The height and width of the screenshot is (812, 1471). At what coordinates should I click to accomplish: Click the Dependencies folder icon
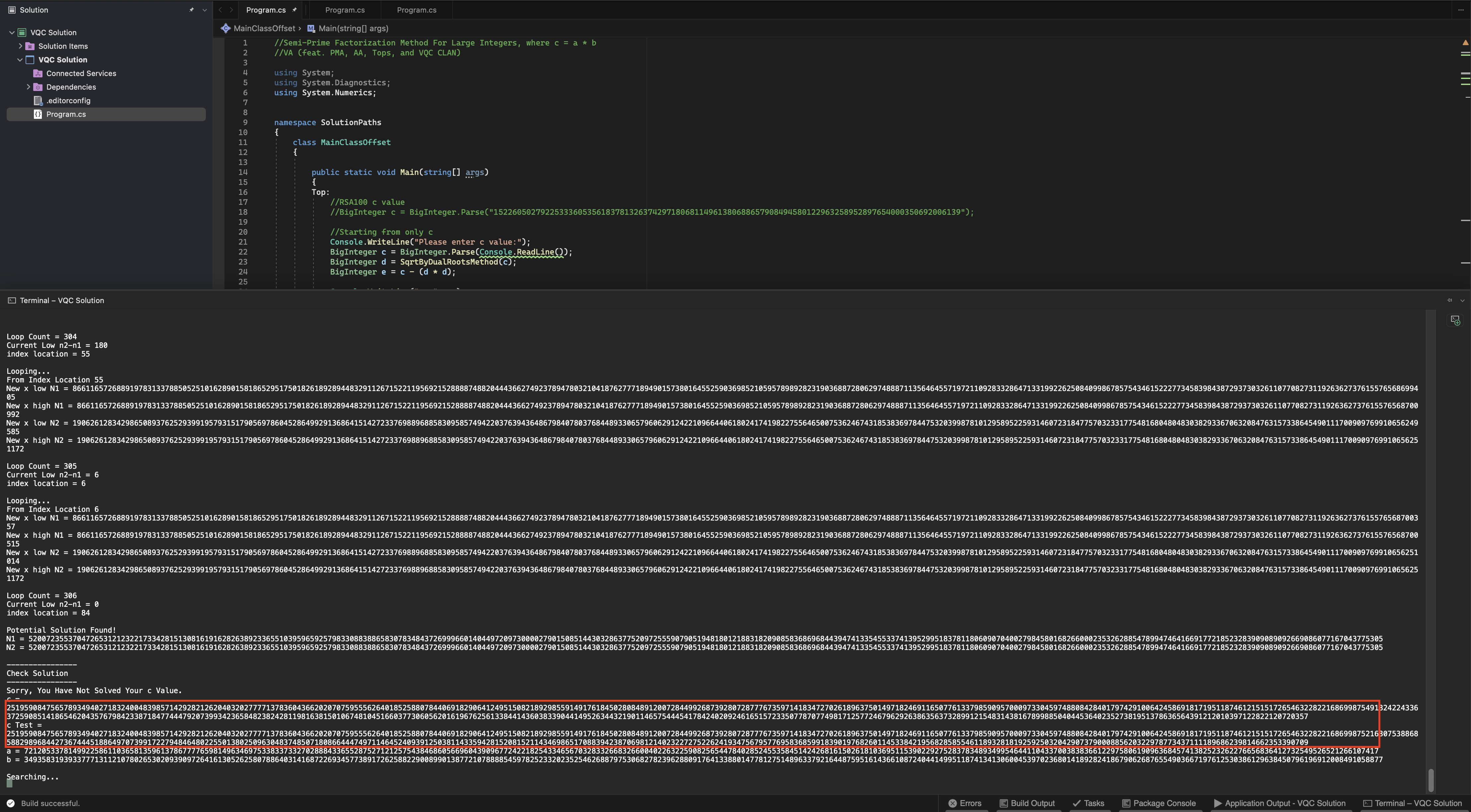pyautogui.click(x=38, y=87)
